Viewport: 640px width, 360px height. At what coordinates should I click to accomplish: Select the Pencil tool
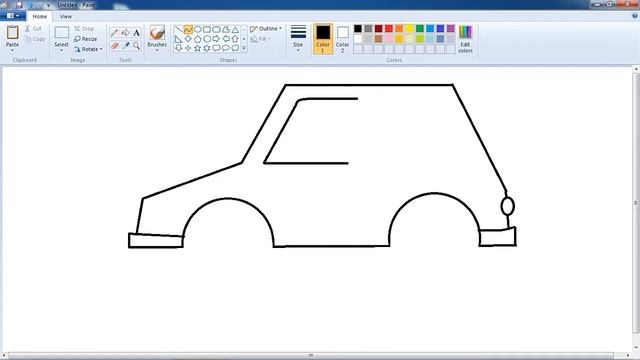coord(115,33)
